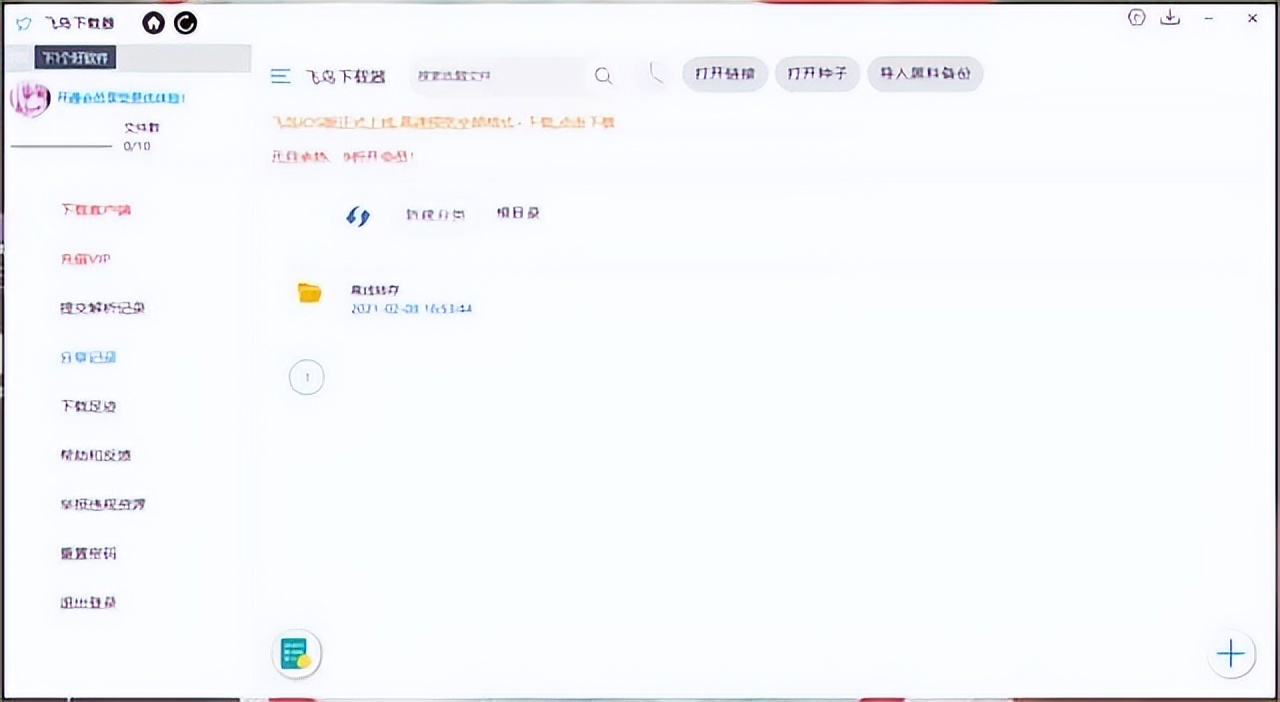This screenshot has width=1280, height=702.
Task: Click the 打开种子 button
Action: point(817,74)
